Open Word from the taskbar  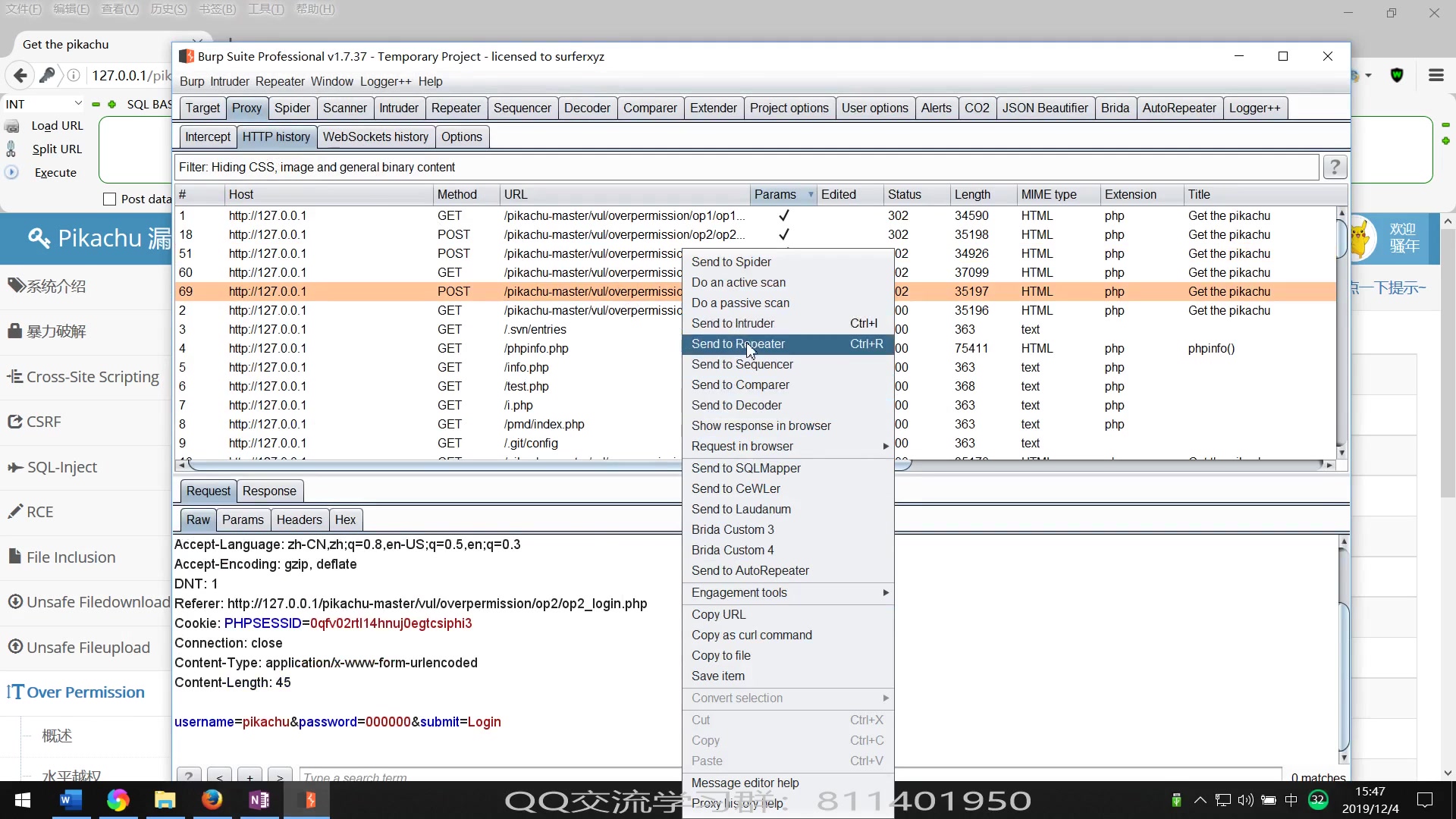click(71, 800)
